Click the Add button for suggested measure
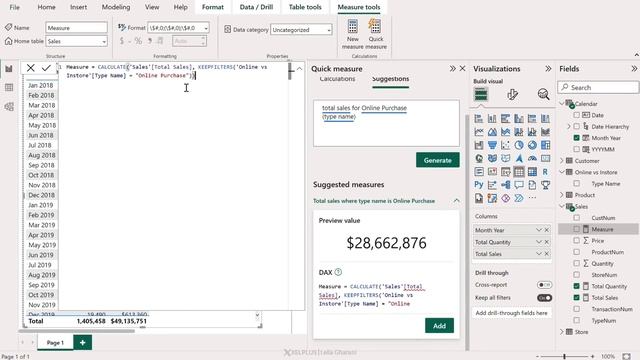Screen dimensions: 640x360 click(x=439, y=326)
